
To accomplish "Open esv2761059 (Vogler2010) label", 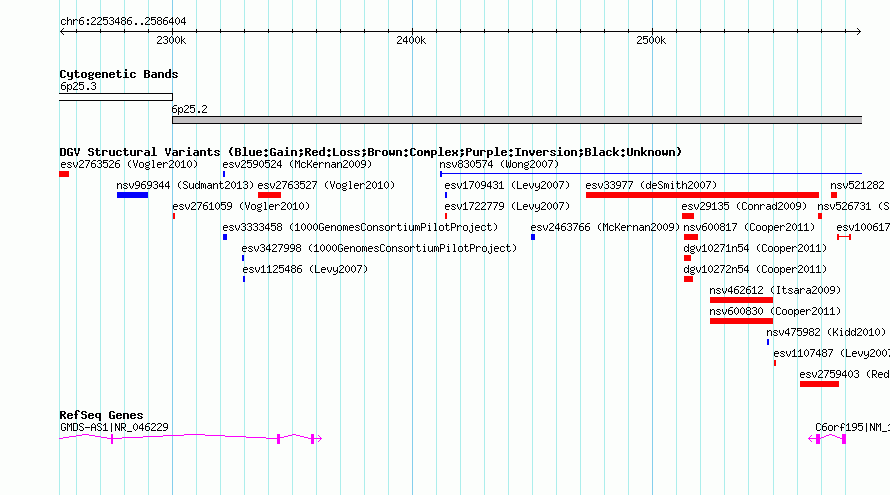I will pyautogui.click(x=241, y=207).
